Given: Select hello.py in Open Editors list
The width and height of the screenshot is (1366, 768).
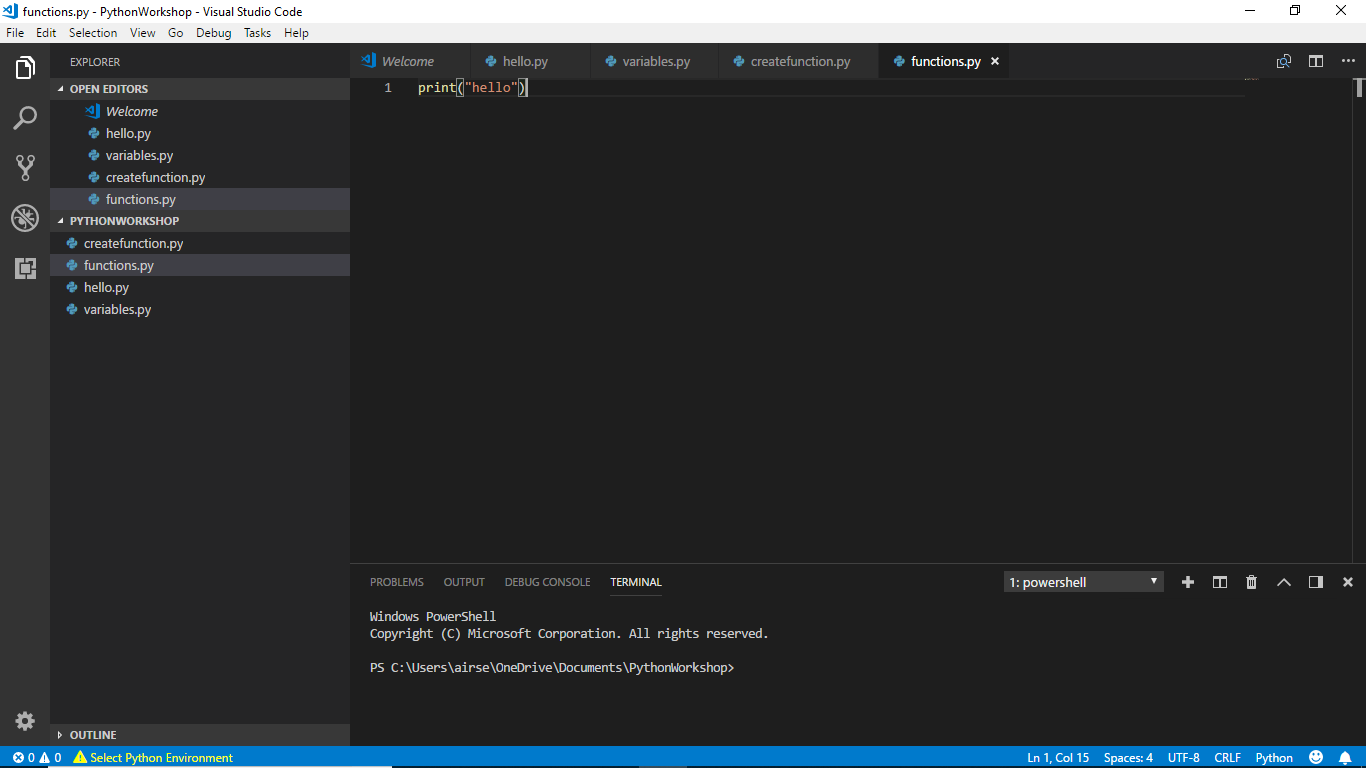Looking at the screenshot, I should (x=200, y=133).
